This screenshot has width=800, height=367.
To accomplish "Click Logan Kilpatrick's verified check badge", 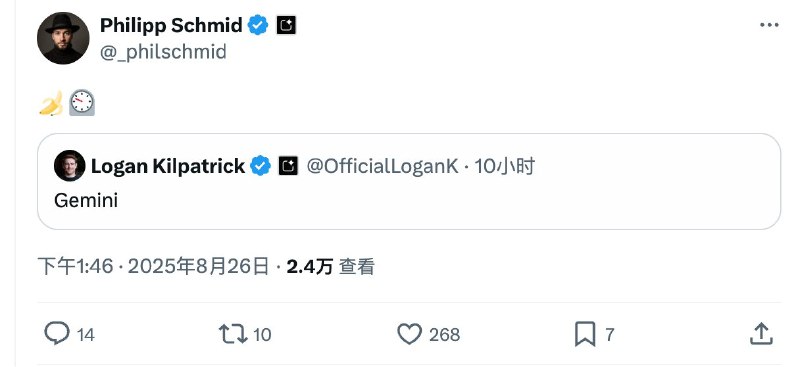I will [261, 166].
